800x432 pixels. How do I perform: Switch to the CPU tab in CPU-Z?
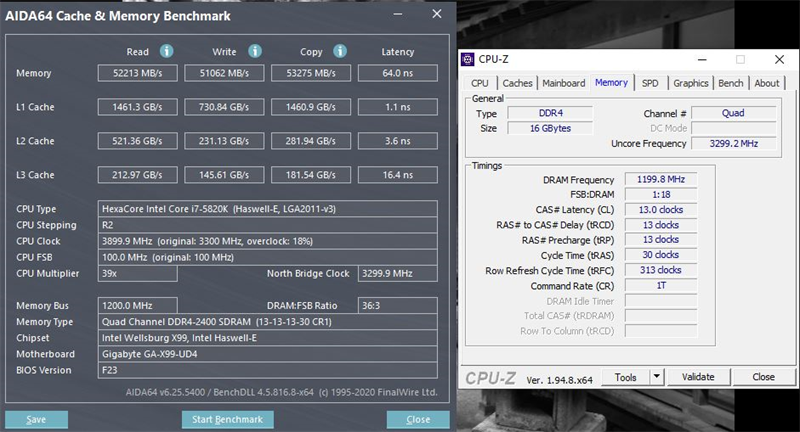pos(480,83)
